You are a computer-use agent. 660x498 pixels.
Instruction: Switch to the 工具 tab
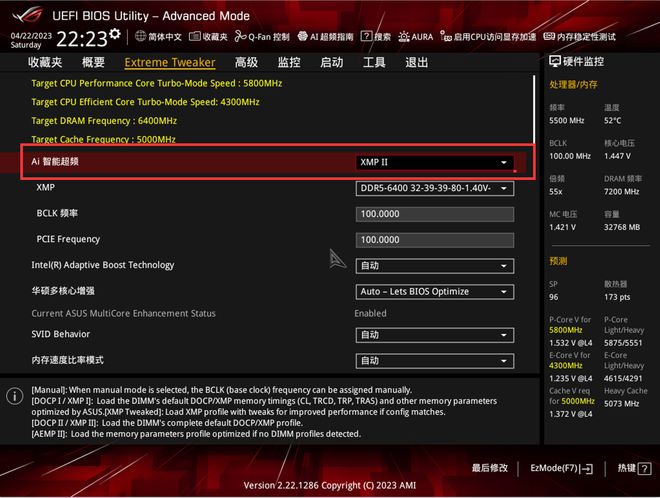[x=374, y=62]
